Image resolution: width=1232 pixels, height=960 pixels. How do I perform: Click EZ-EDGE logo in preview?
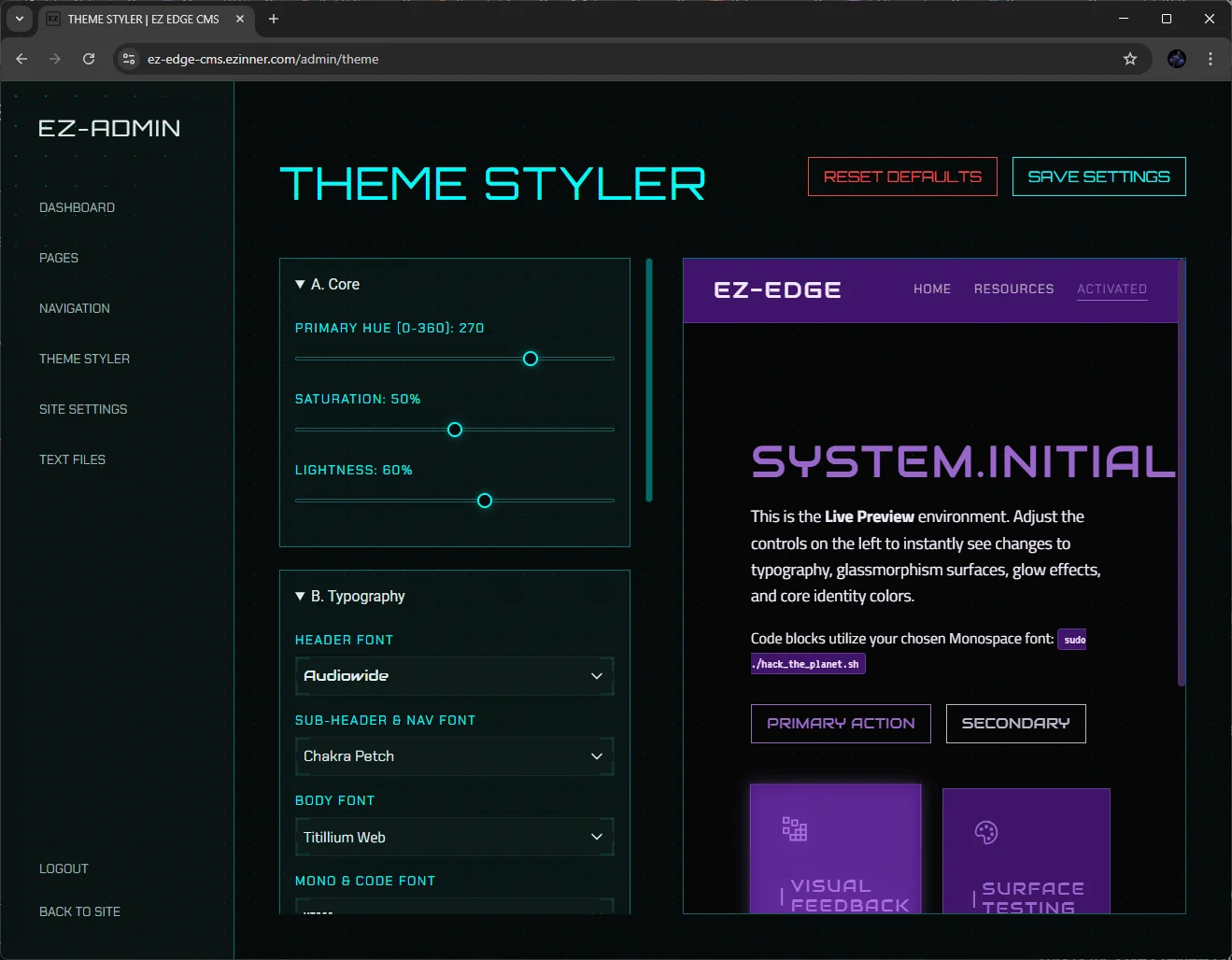(777, 289)
